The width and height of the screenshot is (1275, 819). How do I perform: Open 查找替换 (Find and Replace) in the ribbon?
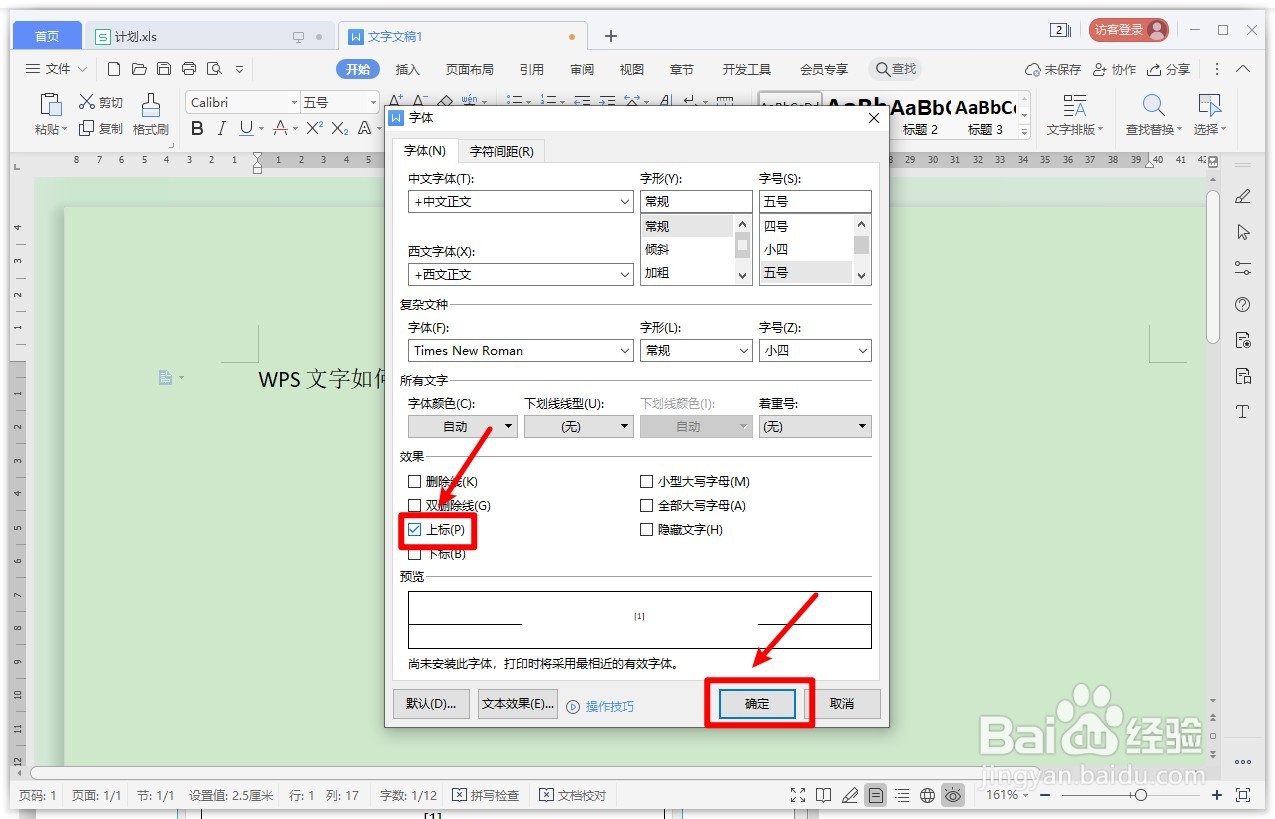[1152, 113]
